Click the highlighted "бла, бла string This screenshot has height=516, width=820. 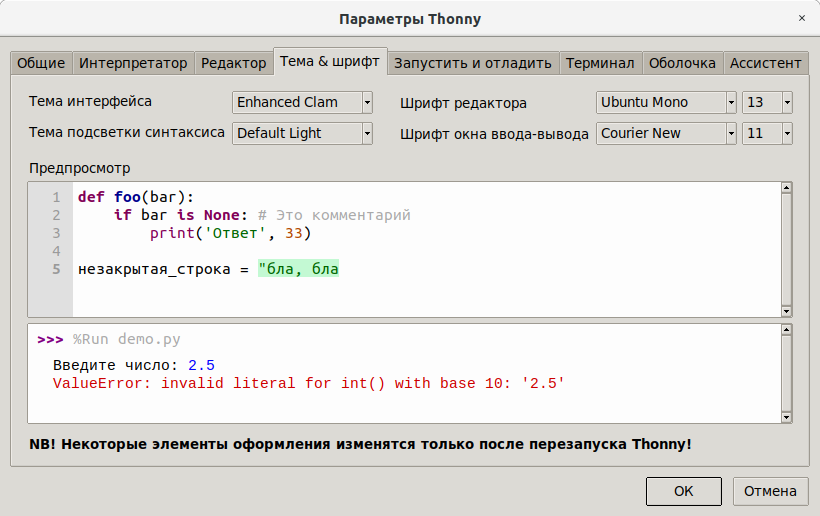point(298,269)
